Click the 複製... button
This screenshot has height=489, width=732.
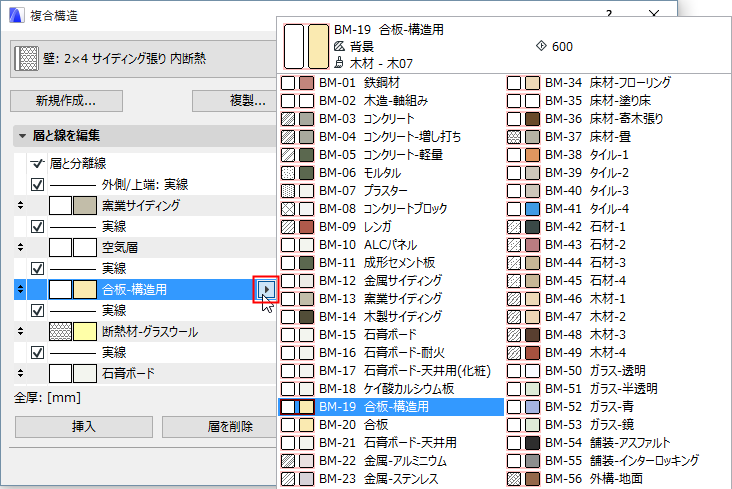(x=236, y=100)
